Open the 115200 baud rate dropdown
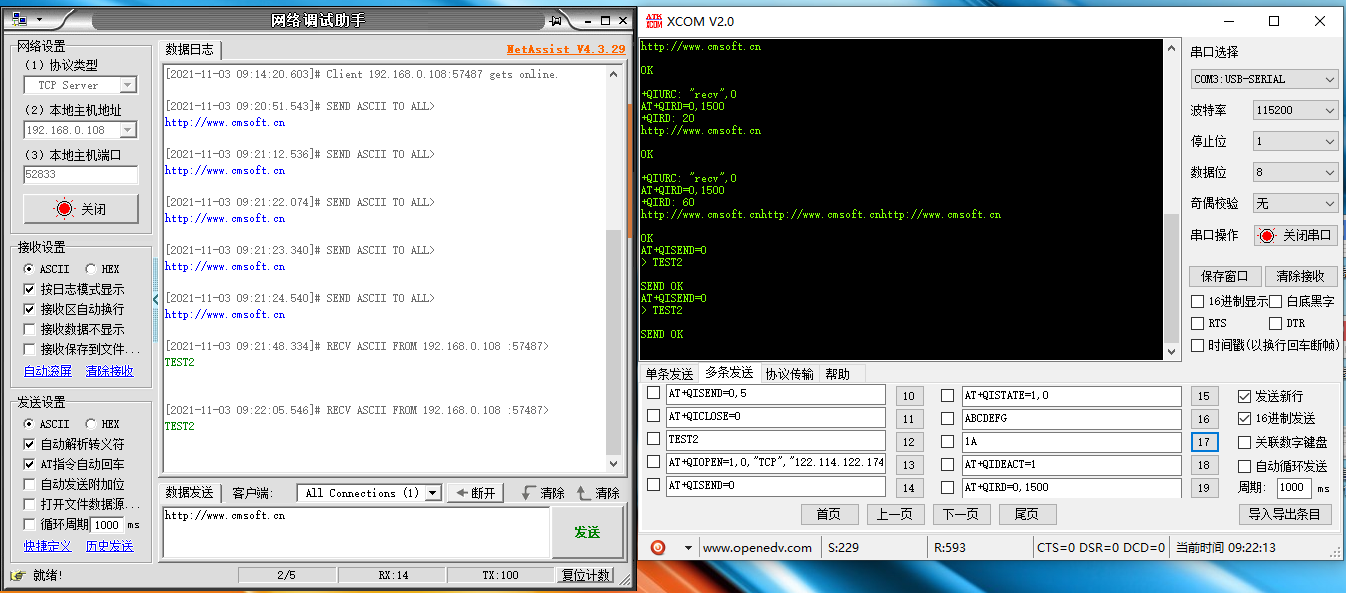Viewport: 1346px width, 593px height. click(1330, 110)
